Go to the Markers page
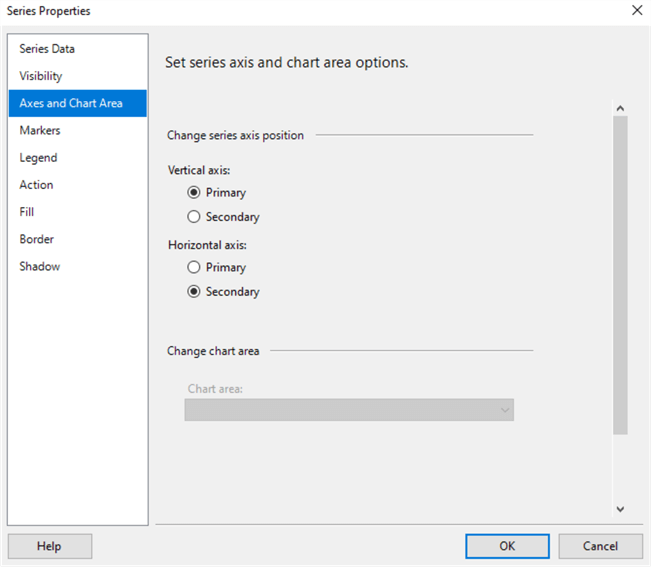Image resolution: width=651 pixels, height=567 pixels. tap(40, 130)
